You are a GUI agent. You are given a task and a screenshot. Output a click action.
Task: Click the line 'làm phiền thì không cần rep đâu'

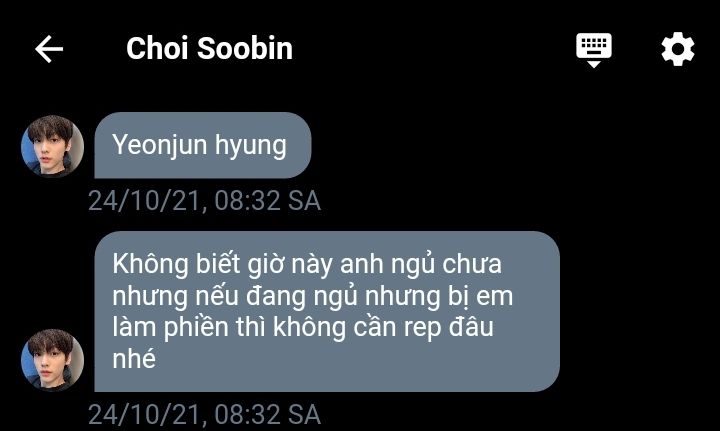[303, 328]
